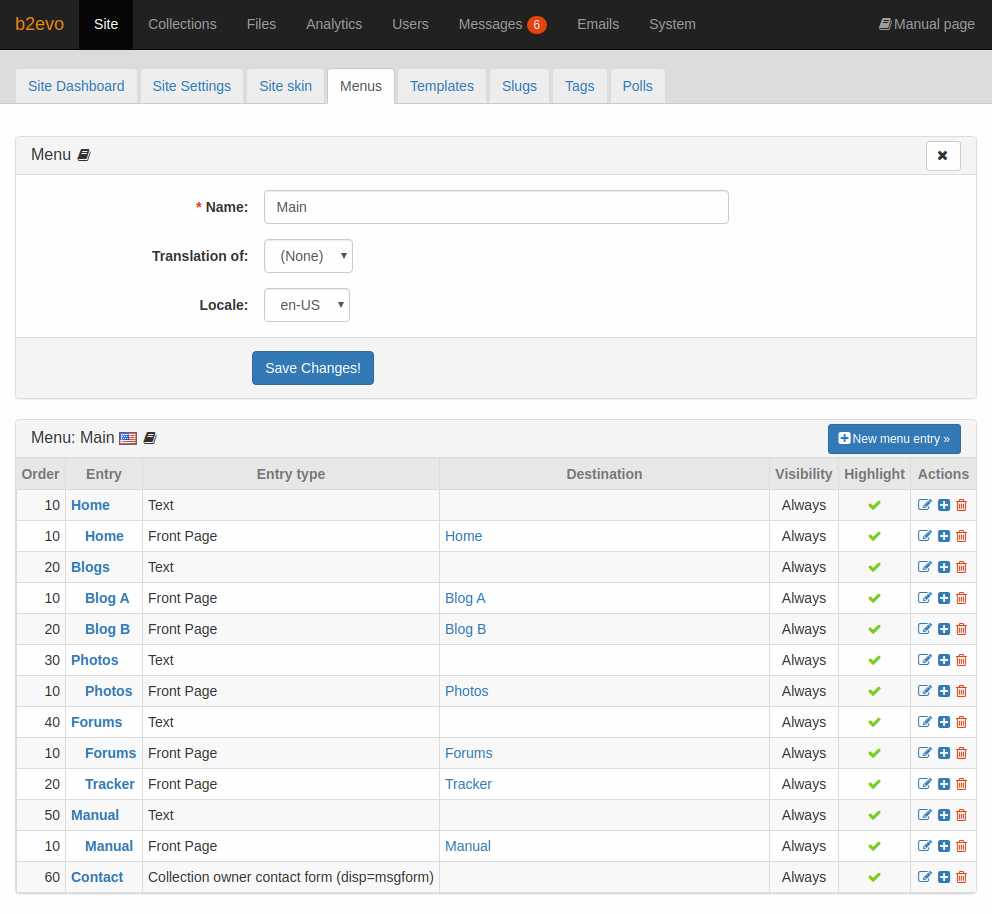992x914 pixels.
Task: Add child entry under Blogs row
Action: 944,567
